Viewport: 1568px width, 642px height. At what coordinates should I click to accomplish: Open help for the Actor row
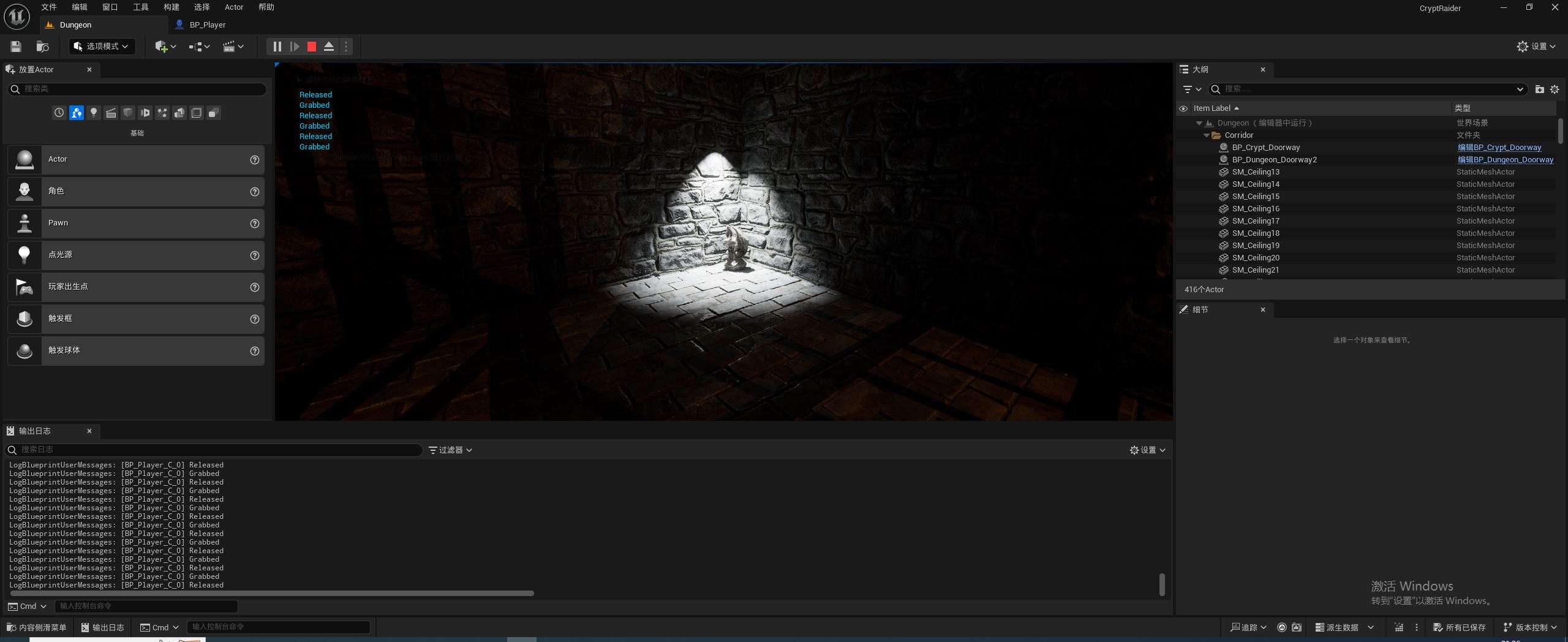coord(255,160)
